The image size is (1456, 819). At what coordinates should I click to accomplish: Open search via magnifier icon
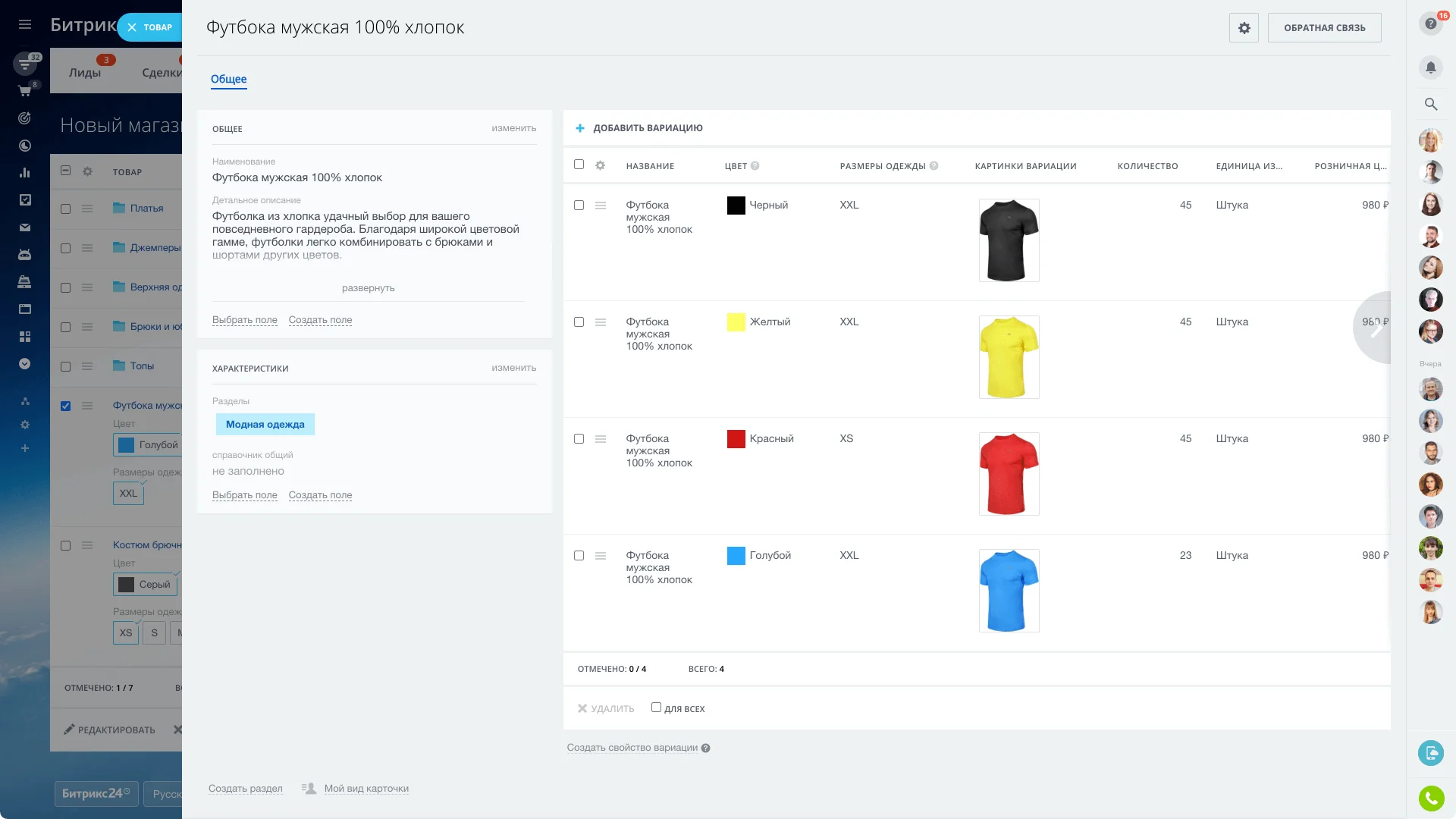(1430, 104)
